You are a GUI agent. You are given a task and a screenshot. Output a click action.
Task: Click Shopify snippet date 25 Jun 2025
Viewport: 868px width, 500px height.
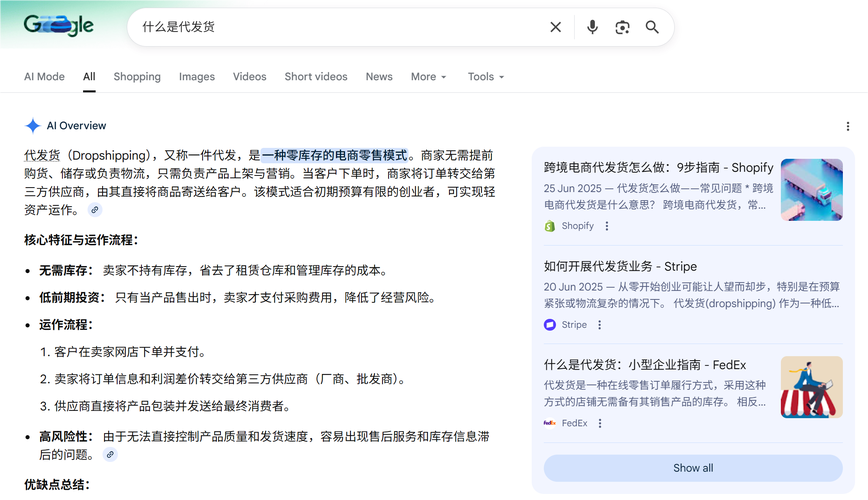(x=573, y=188)
